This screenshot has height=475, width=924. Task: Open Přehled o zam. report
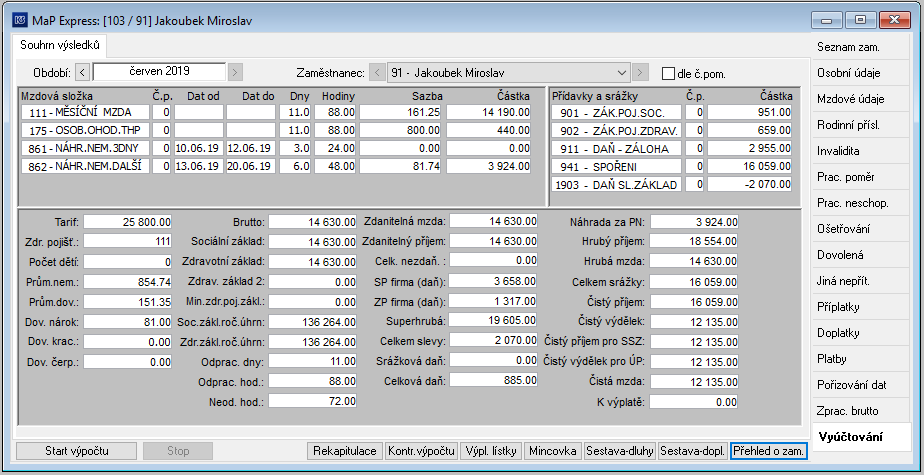point(769,451)
